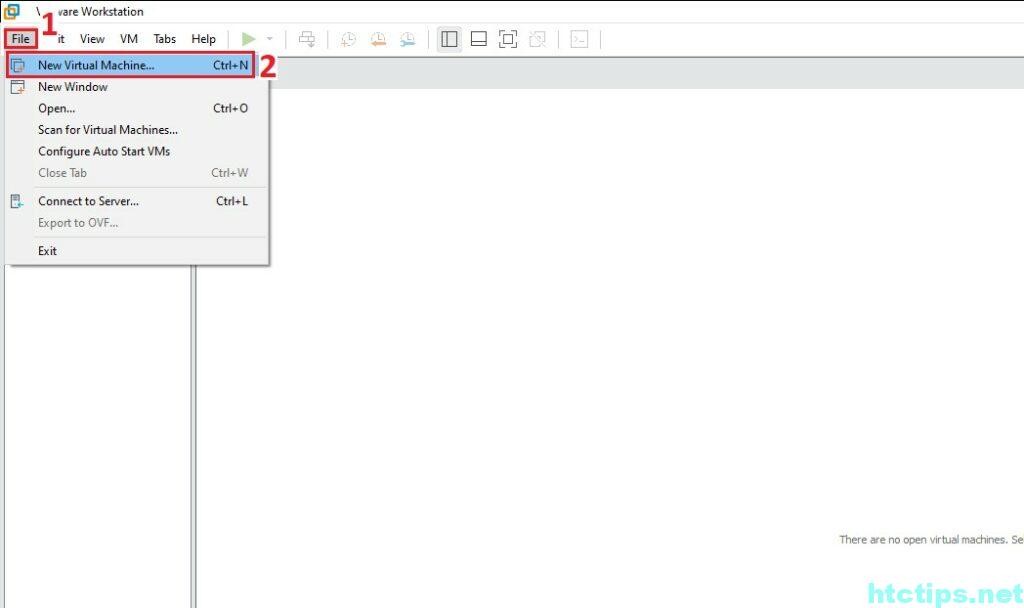
Task: Expand the power options dropdown arrow
Action: (x=270, y=39)
